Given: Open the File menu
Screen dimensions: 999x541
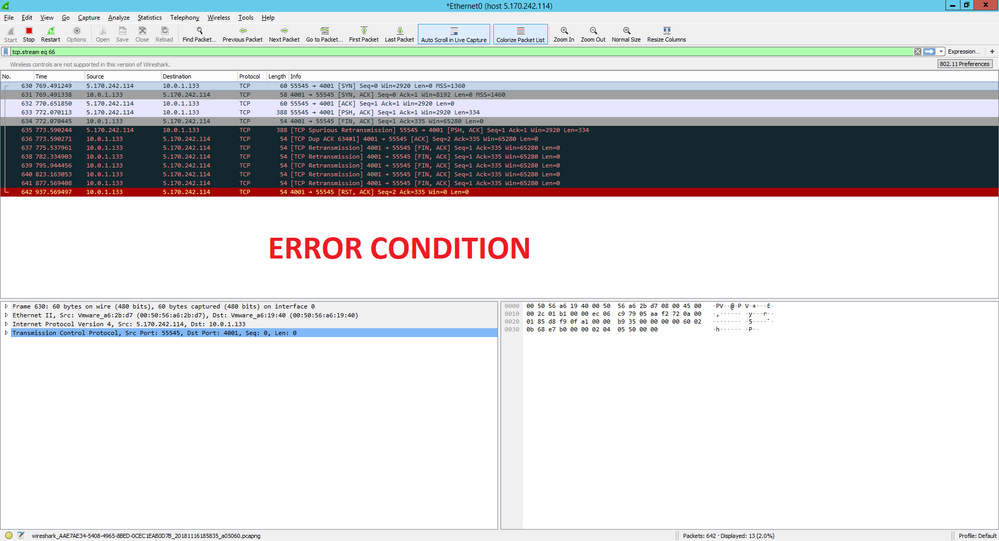Looking at the screenshot, I should click(9, 18).
